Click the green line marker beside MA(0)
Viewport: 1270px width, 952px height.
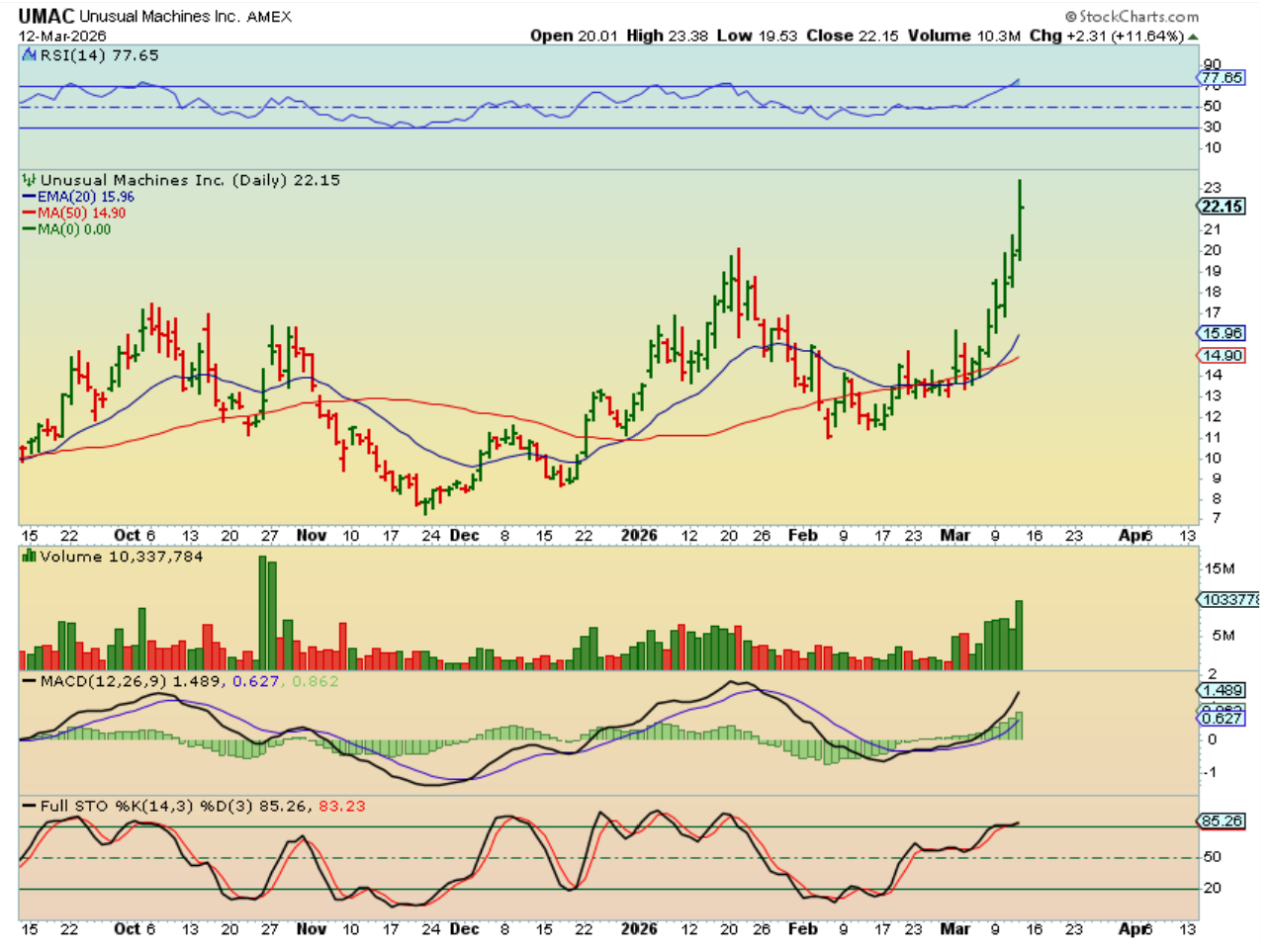30,229
